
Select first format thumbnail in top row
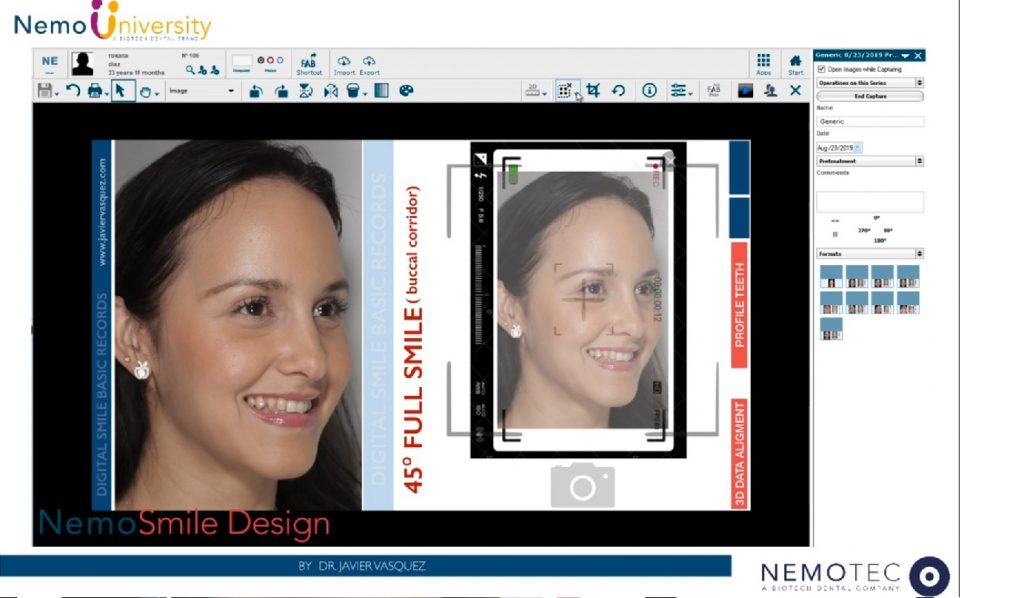pos(831,277)
